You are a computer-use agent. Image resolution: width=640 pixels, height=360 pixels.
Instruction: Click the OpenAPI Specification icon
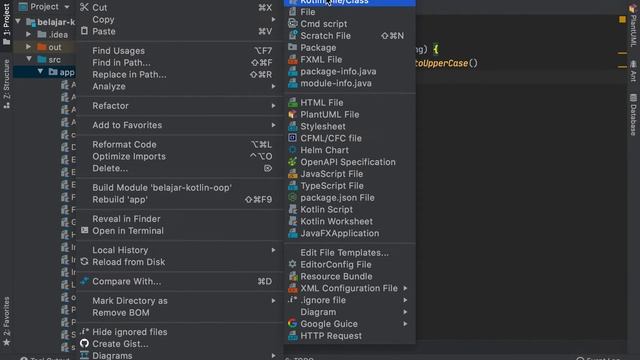[x=293, y=162]
